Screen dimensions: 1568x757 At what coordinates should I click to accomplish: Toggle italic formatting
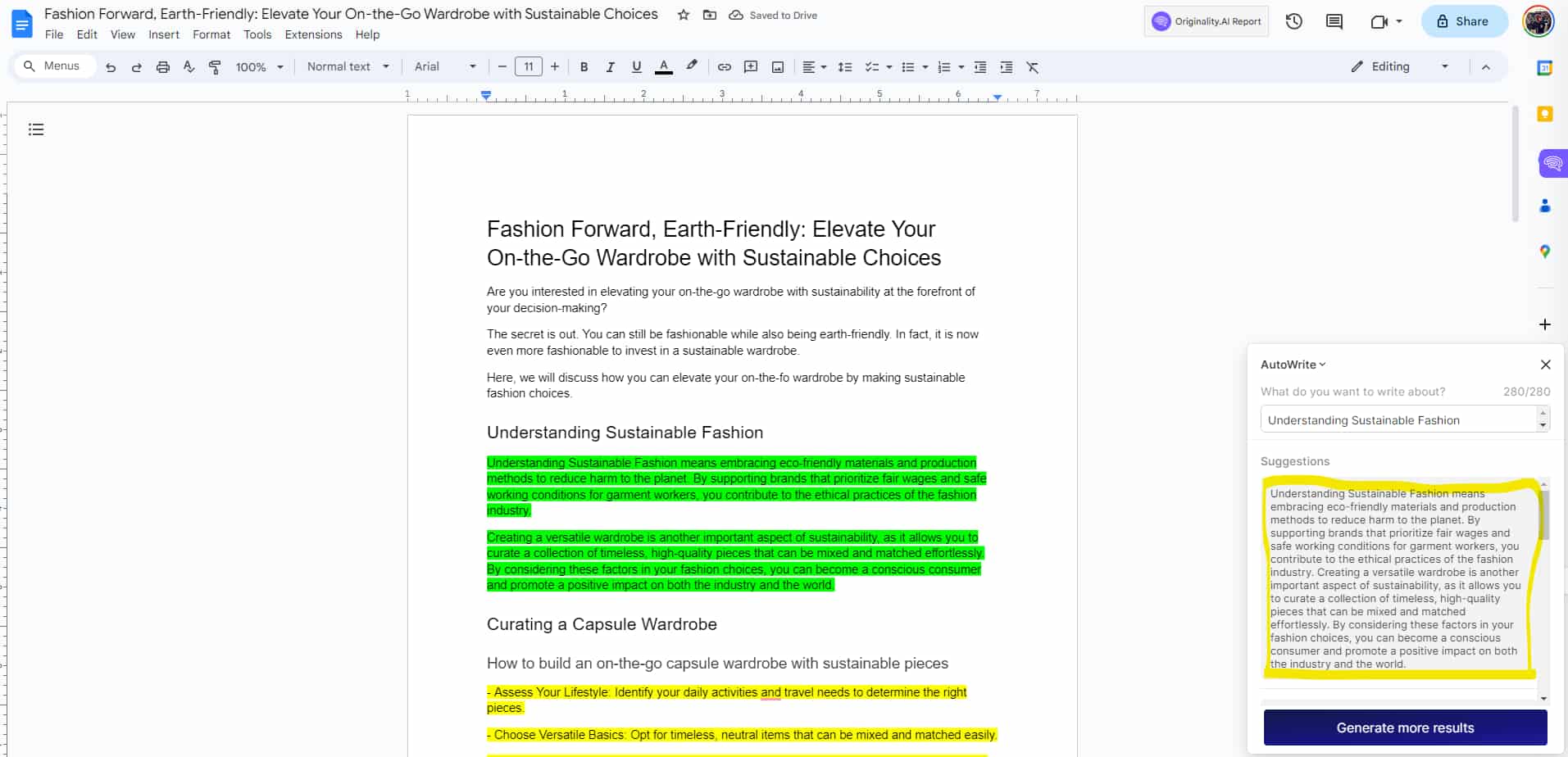pyautogui.click(x=610, y=66)
